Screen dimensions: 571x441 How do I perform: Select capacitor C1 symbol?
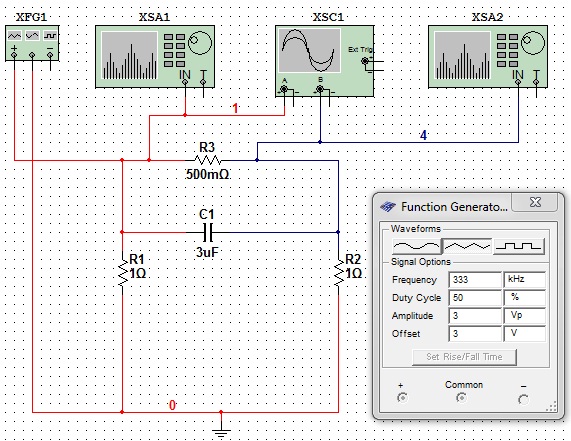pyautogui.click(x=208, y=232)
